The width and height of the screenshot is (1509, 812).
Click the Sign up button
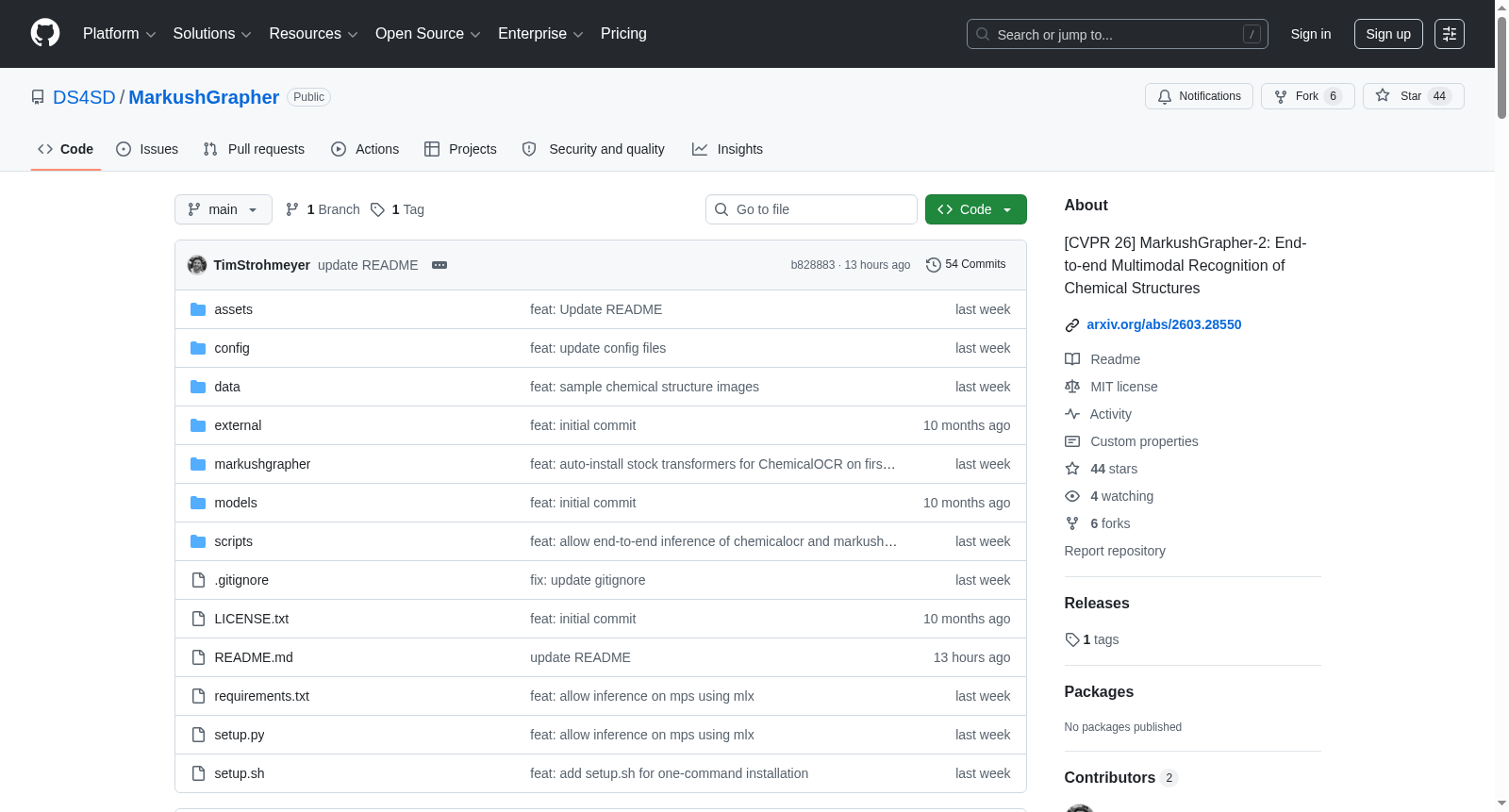1388,34
